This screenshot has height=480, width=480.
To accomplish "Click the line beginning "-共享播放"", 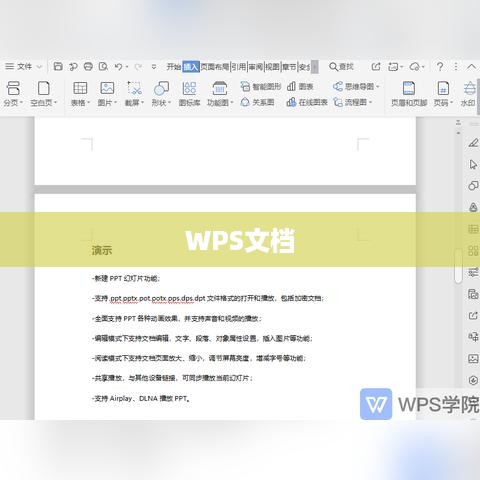I will (172, 378).
